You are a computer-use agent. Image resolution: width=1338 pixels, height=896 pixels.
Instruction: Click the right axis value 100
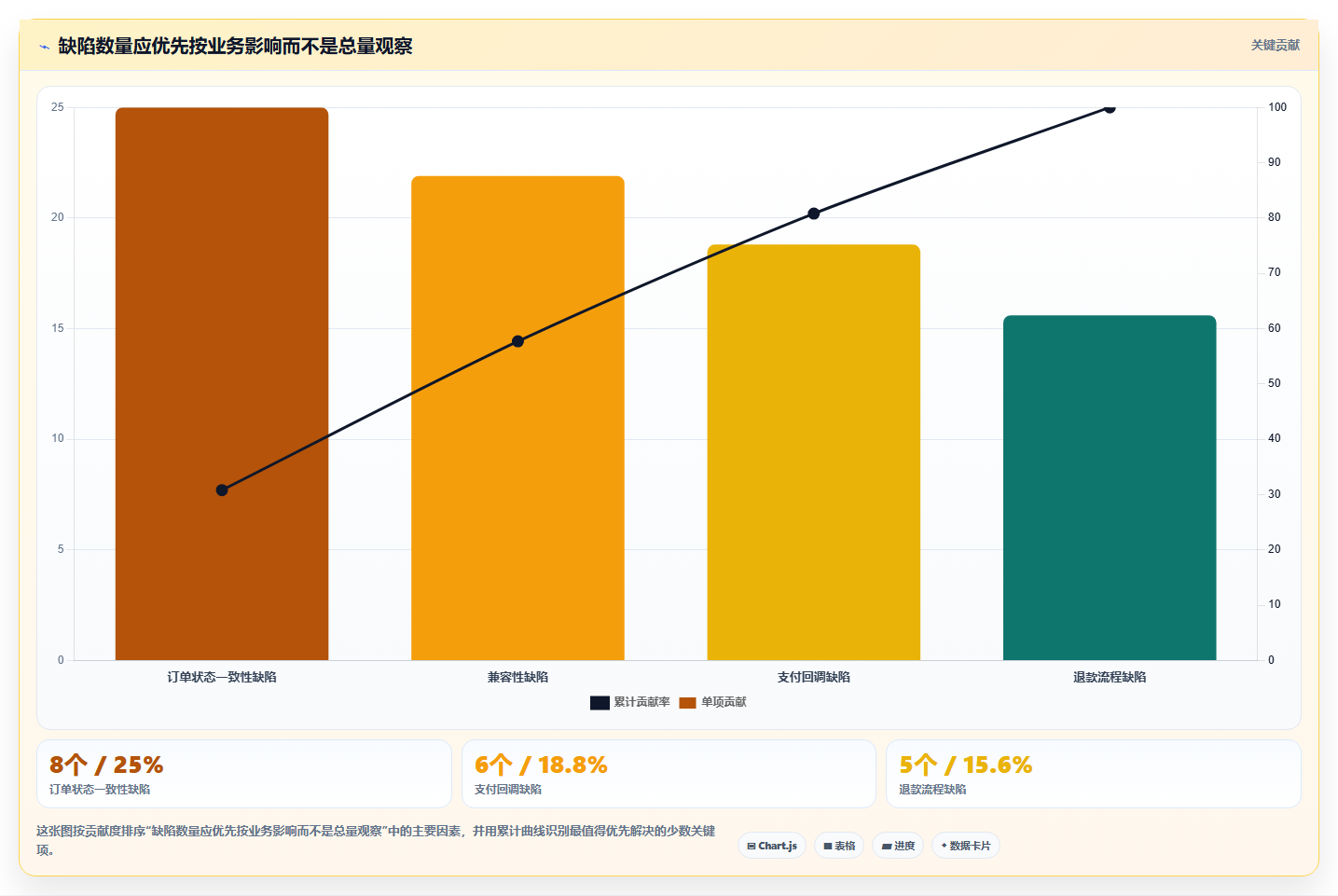1277,107
